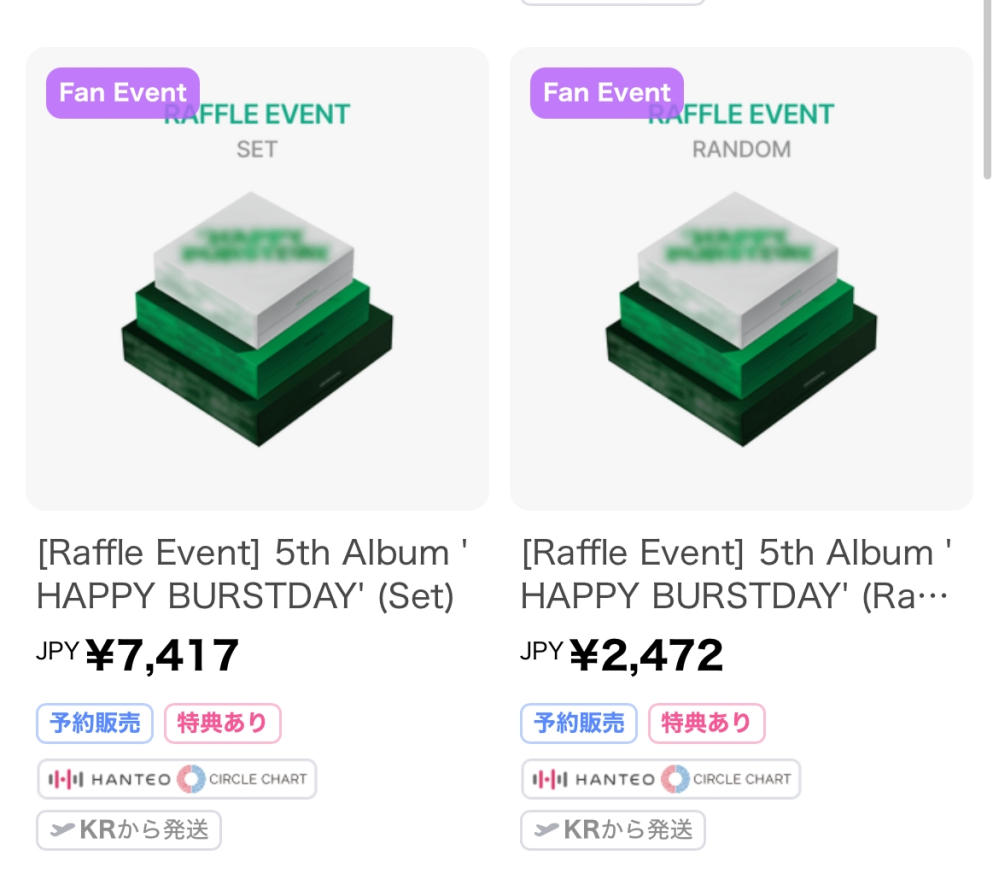
Task: Click the Fan Event badge on Random album
Action: click(607, 93)
